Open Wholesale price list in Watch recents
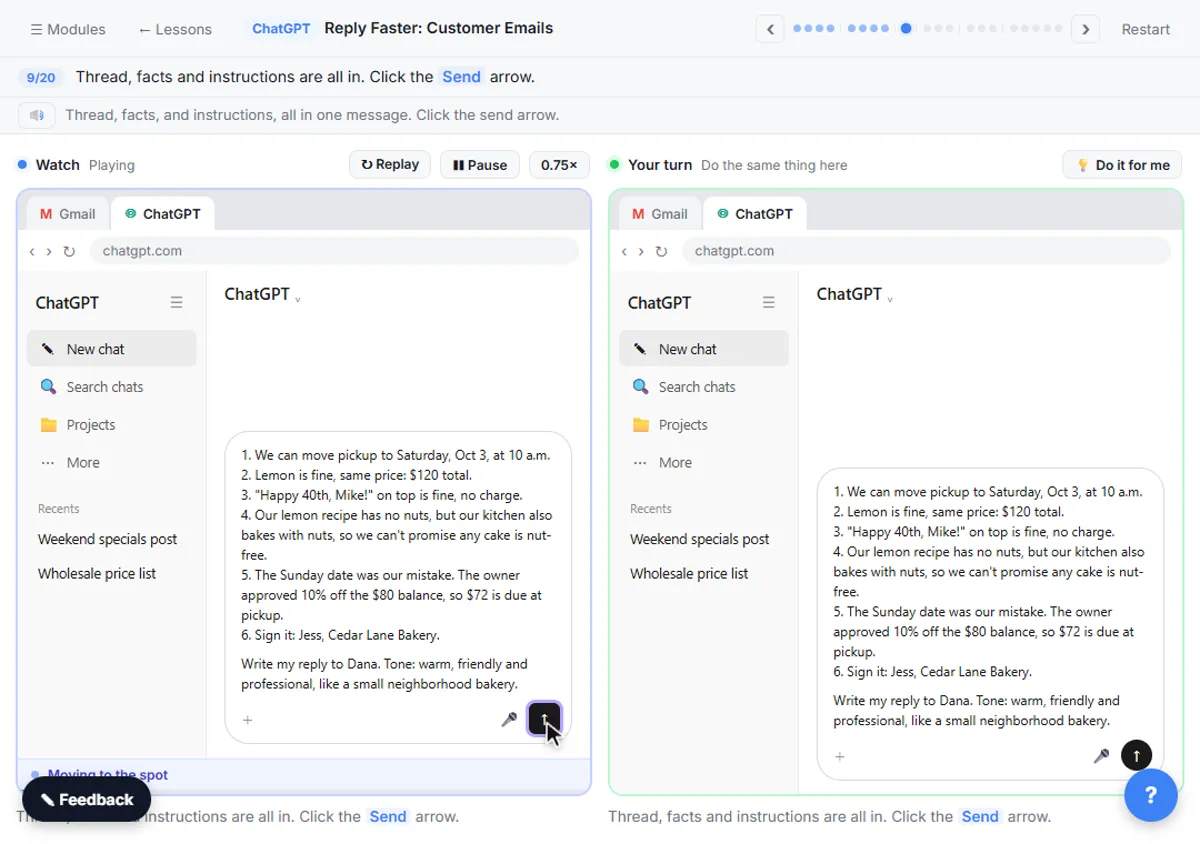Viewport: 1200px width, 844px height. [x=97, y=574]
